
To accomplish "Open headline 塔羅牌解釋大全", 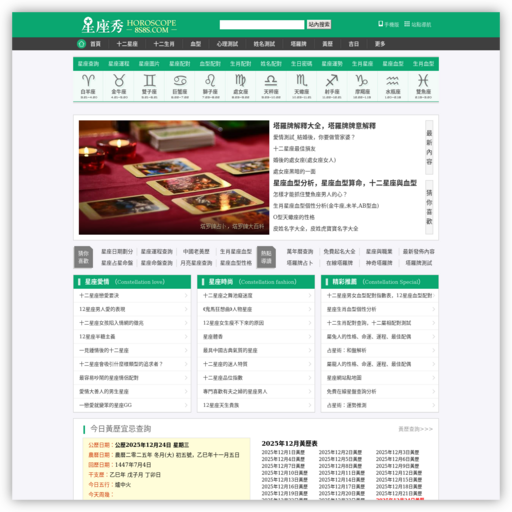I will coord(324,126).
